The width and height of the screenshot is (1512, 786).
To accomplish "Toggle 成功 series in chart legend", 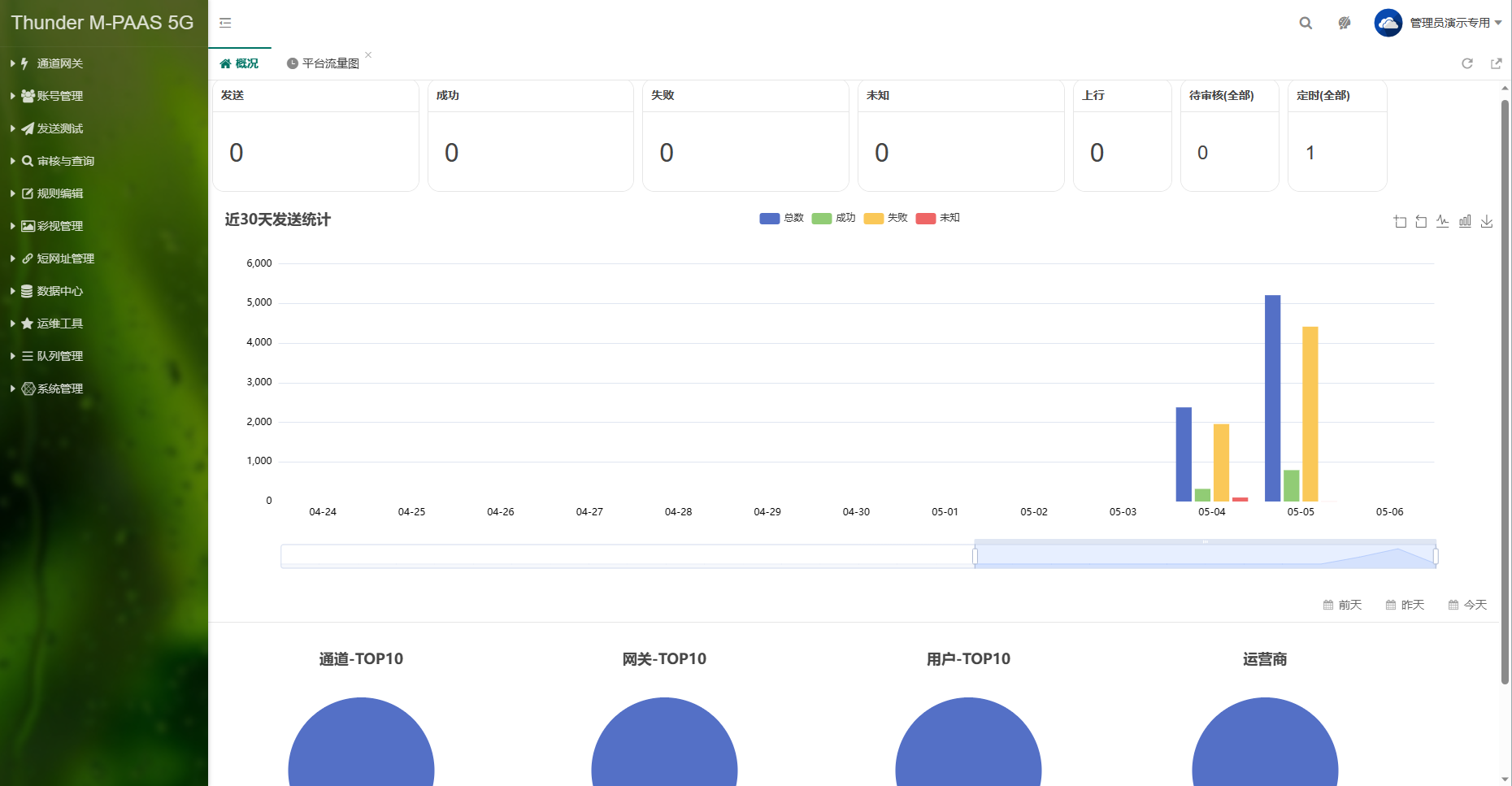I will (x=833, y=218).
